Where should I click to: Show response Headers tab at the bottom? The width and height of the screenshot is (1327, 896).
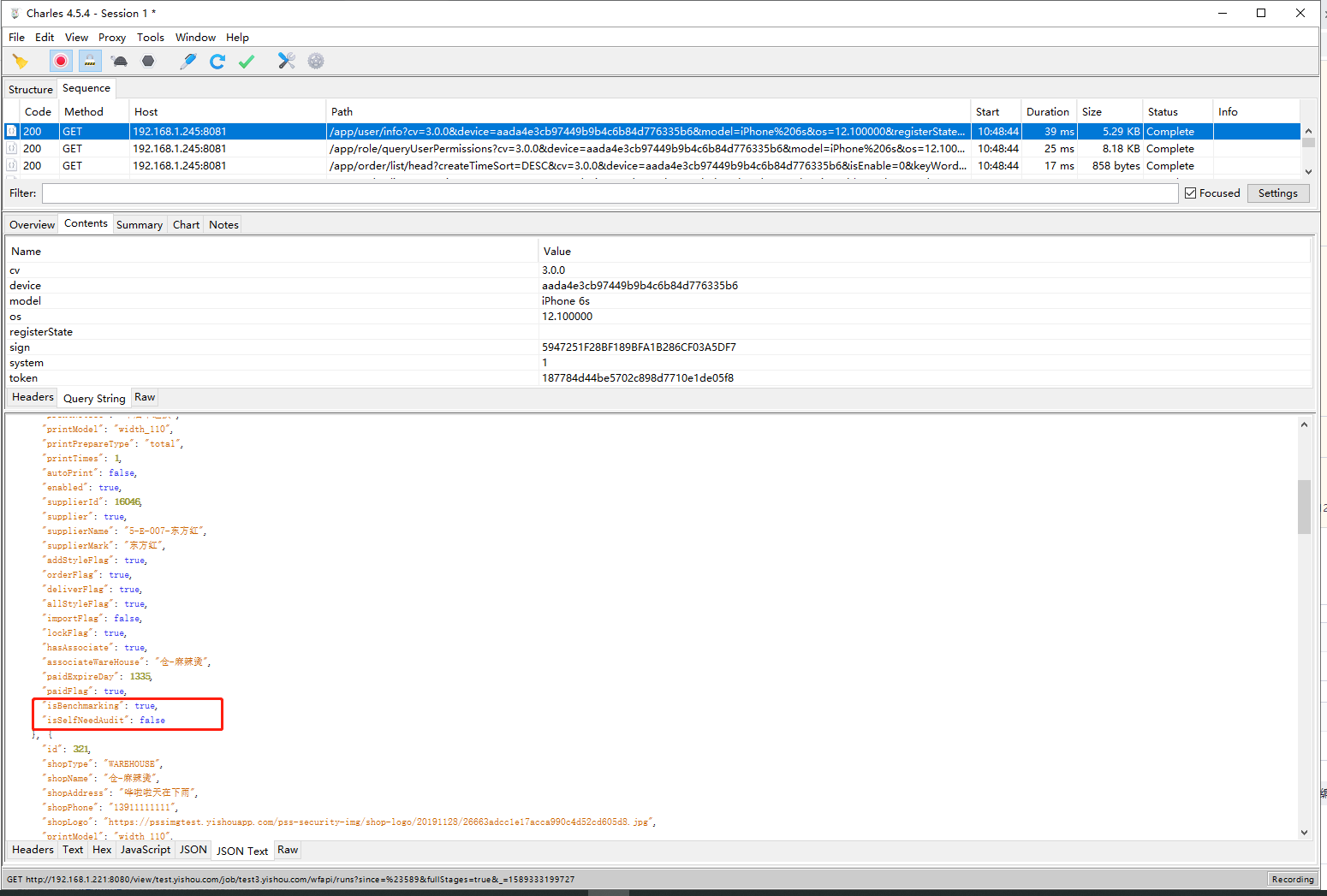[x=33, y=850]
